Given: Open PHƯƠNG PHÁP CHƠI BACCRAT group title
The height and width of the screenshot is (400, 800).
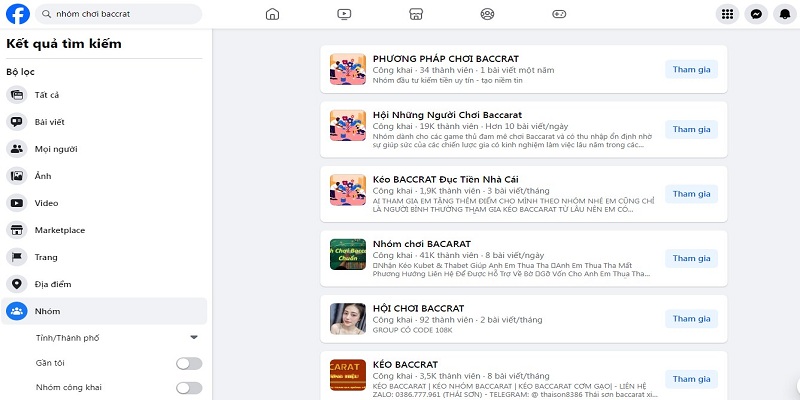Looking at the screenshot, I should click(x=446, y=59).
